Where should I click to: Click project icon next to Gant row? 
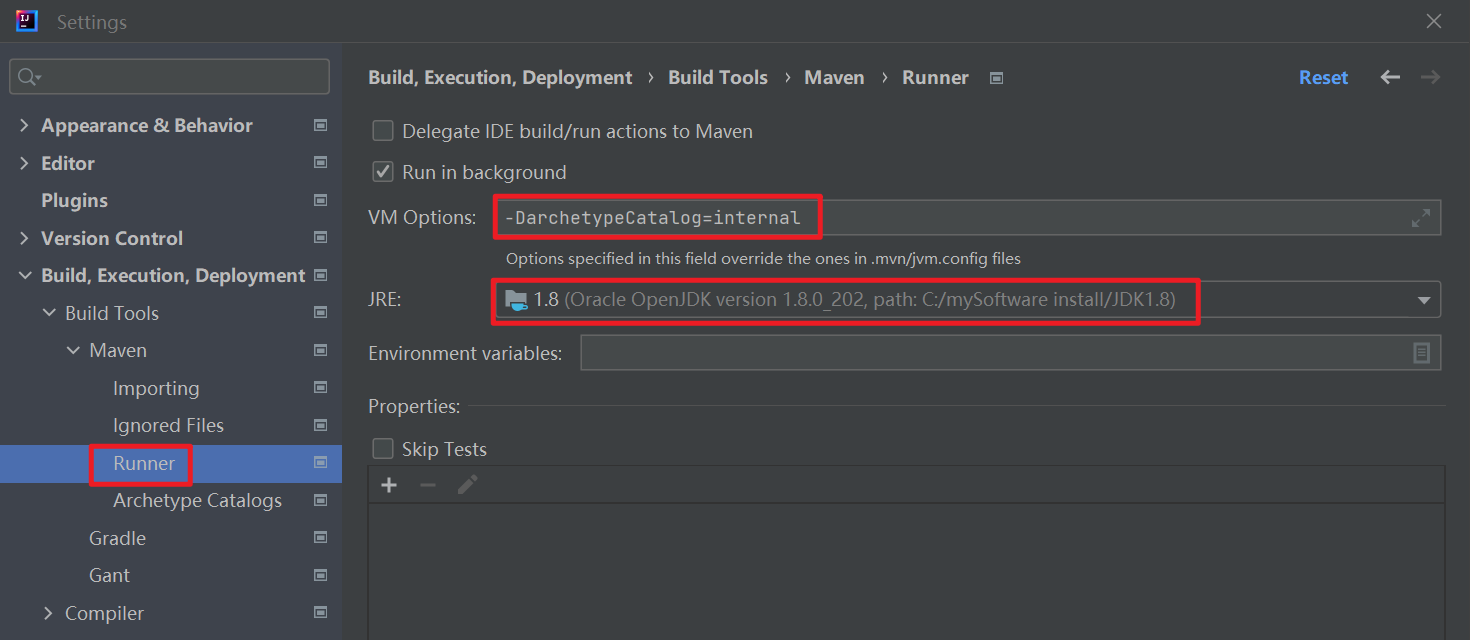(320, 575)
